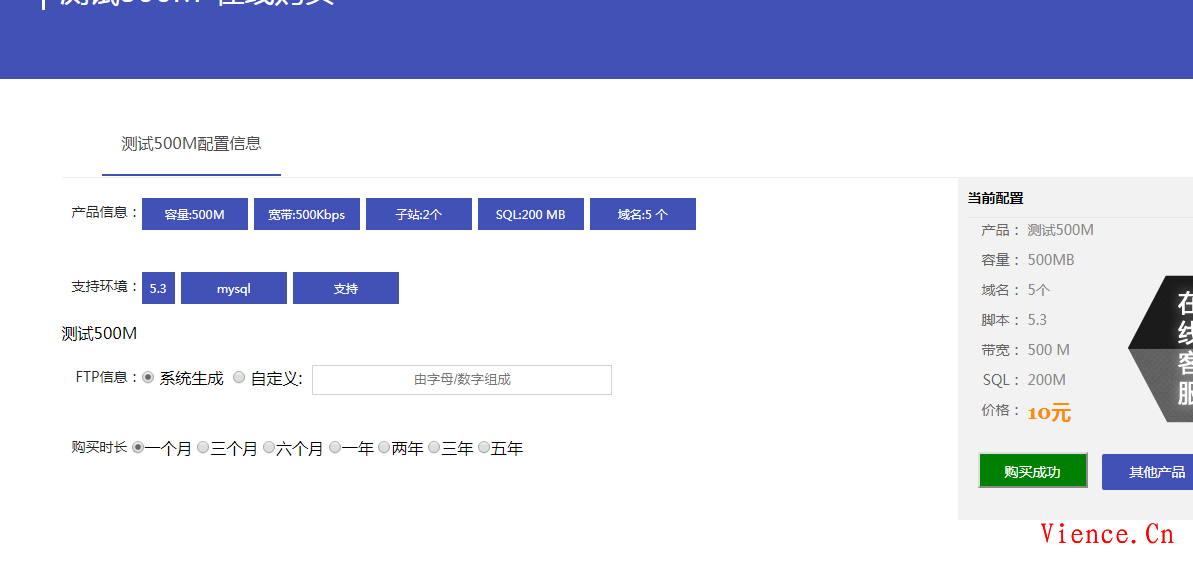Click the FTP username input field

[x=461, y=380]
